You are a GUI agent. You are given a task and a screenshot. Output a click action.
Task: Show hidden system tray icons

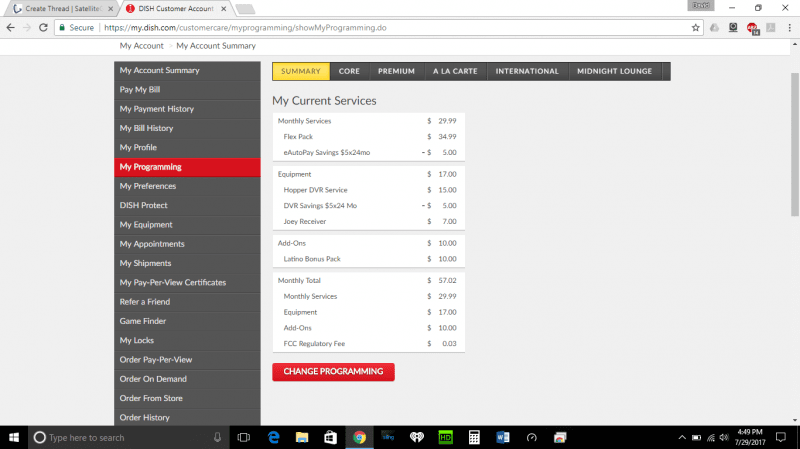pyautogui.click(x=683, y=438)
